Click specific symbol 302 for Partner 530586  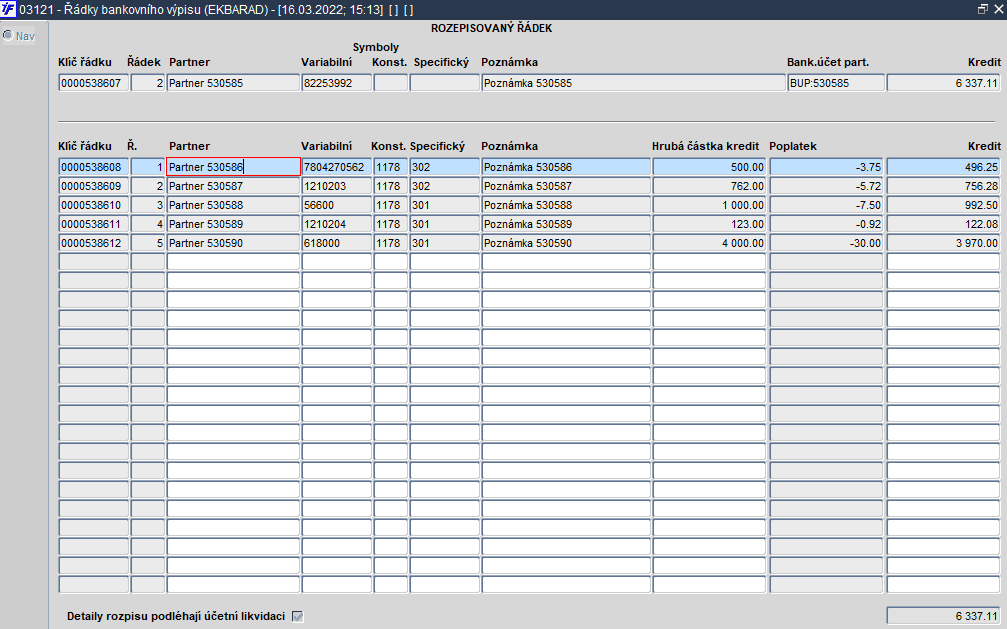[x=444, y=167]
